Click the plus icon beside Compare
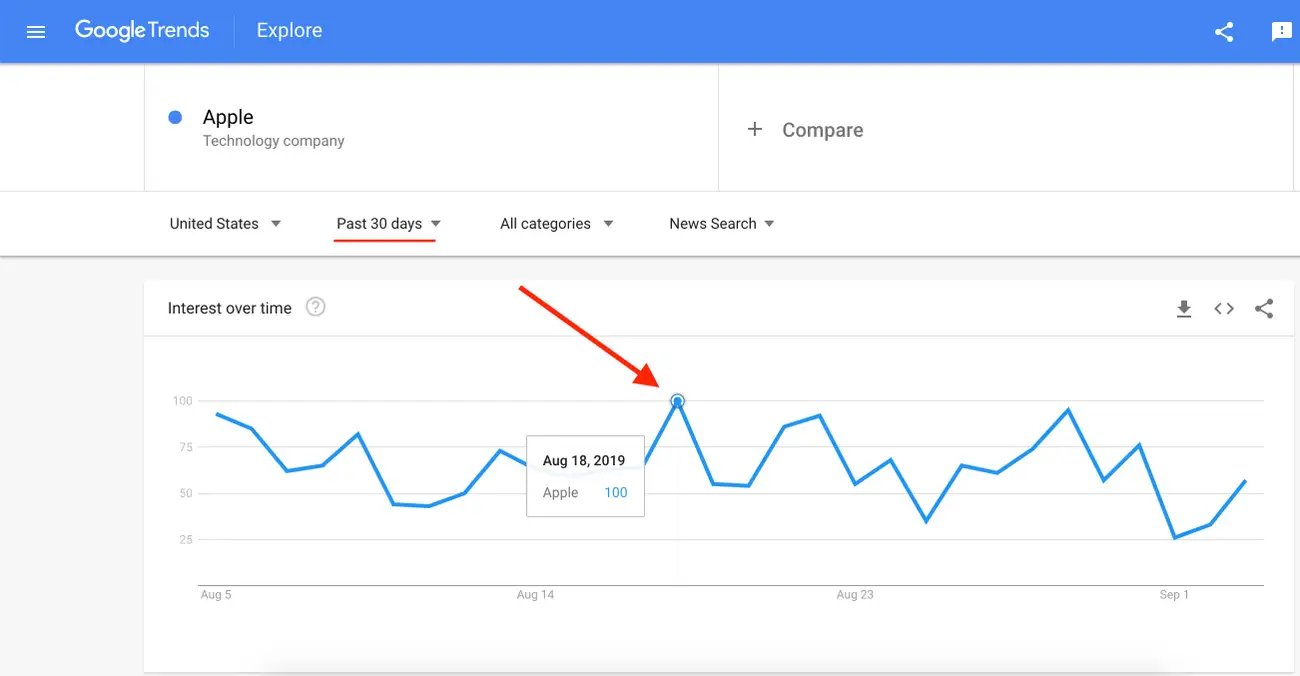 pos(755,129)
